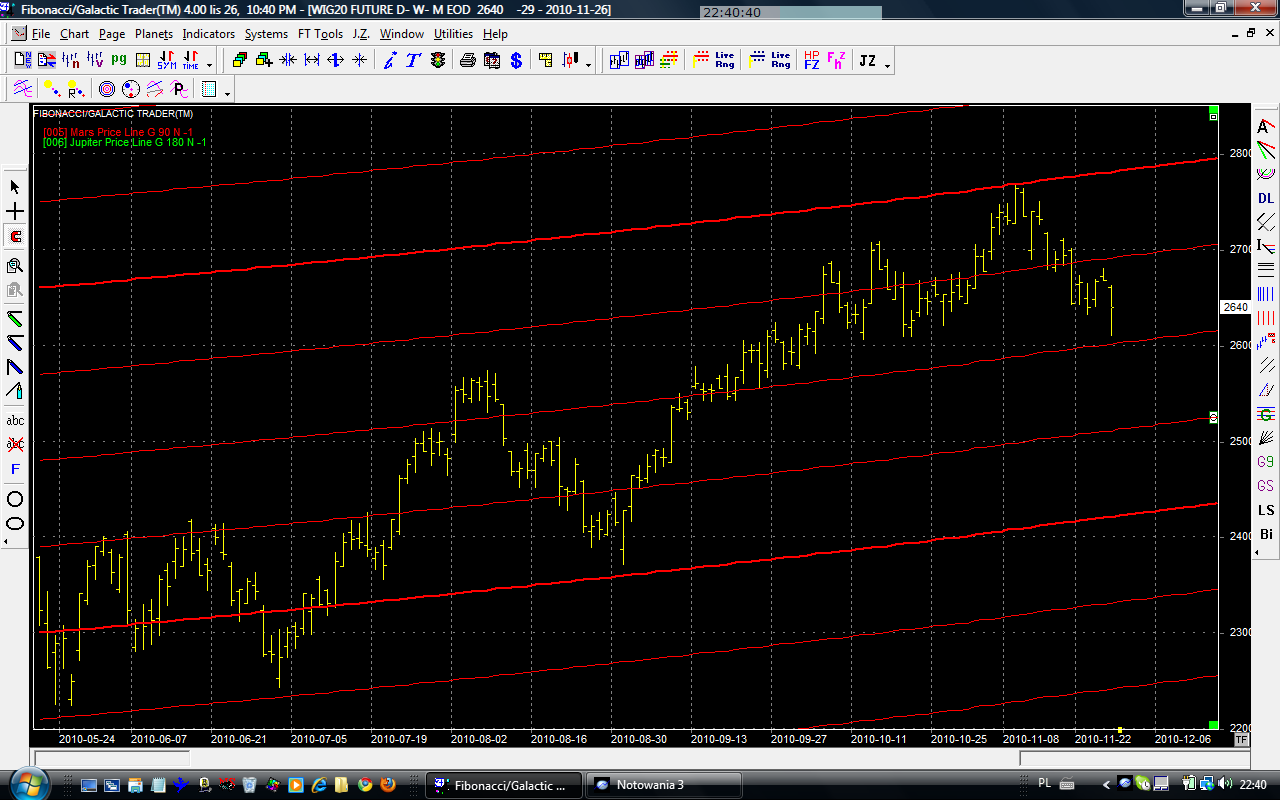Open dropdown arrow next to TIME icon
The width and height of the screenshot is (1280, 800).
(x=209, y=65)
